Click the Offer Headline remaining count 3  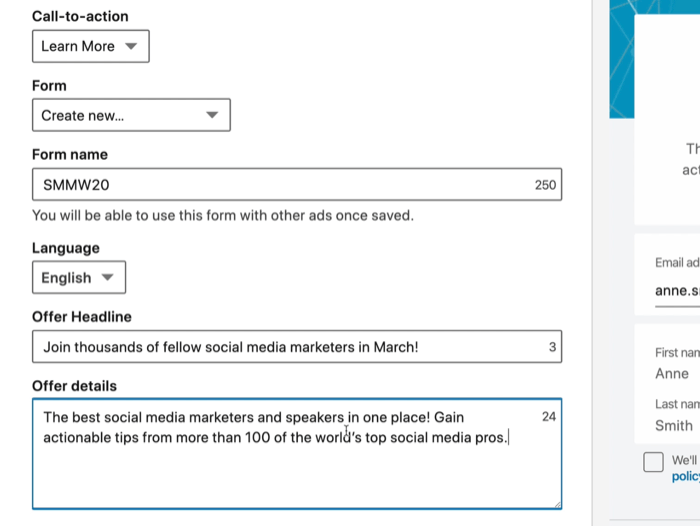(x=552, y=348)
